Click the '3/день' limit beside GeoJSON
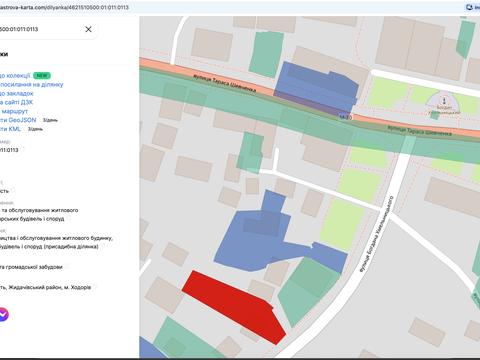480x360 pixels. [x=50, y=120]
